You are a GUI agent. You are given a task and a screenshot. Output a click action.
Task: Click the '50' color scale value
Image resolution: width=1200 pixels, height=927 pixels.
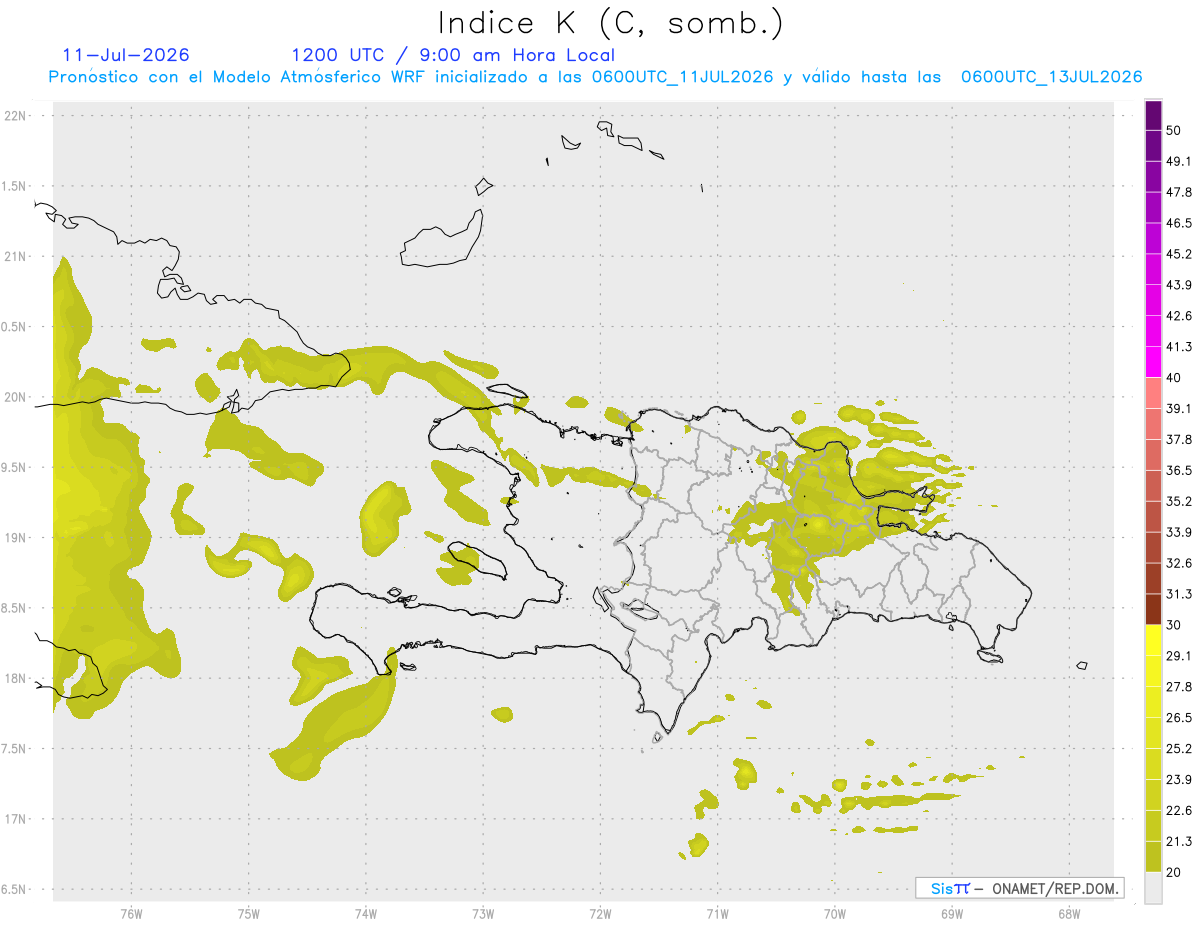click(1174, 131)
